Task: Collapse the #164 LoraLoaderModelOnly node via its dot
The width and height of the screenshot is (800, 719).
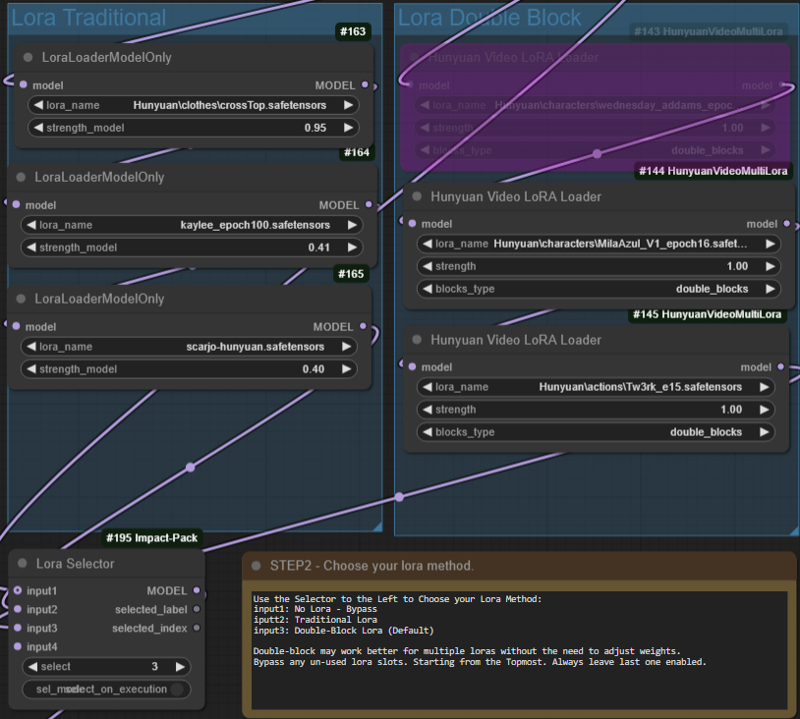Action: coord(21,177)
